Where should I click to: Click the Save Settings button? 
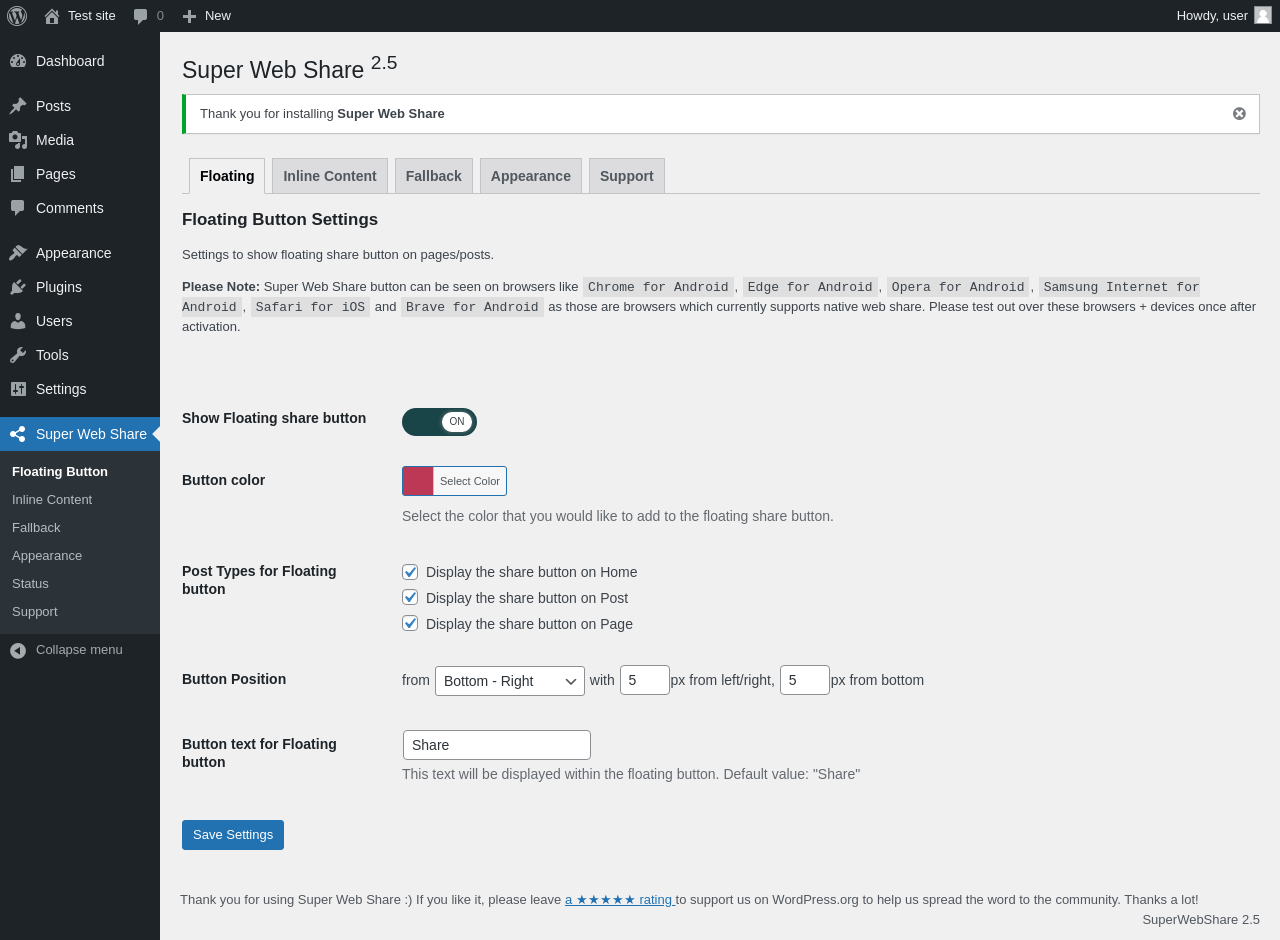tap(233, 835)
